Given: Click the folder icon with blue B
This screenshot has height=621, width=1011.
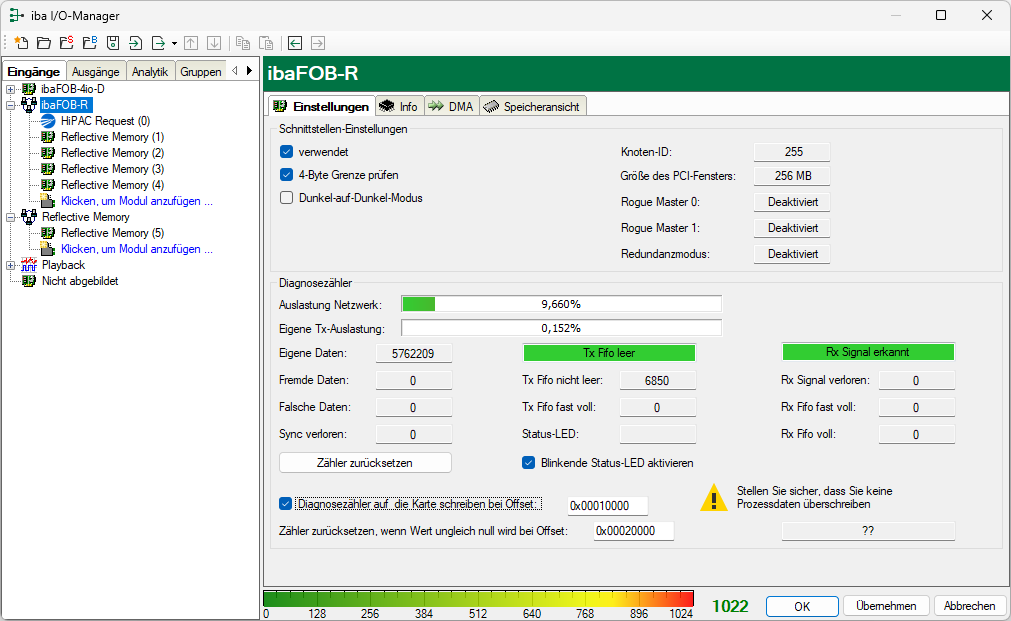Looking at the screenshot, I should (x=90, y=43).
